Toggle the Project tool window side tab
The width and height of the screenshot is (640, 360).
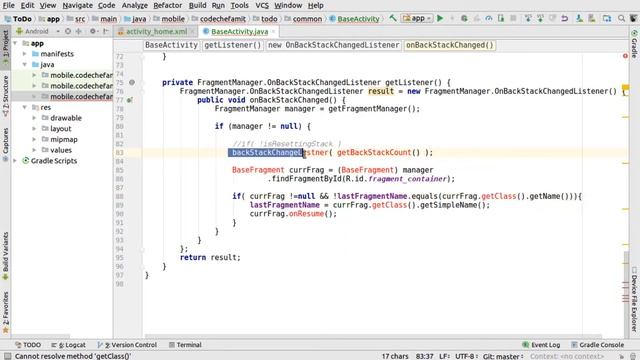click(5, 47)
